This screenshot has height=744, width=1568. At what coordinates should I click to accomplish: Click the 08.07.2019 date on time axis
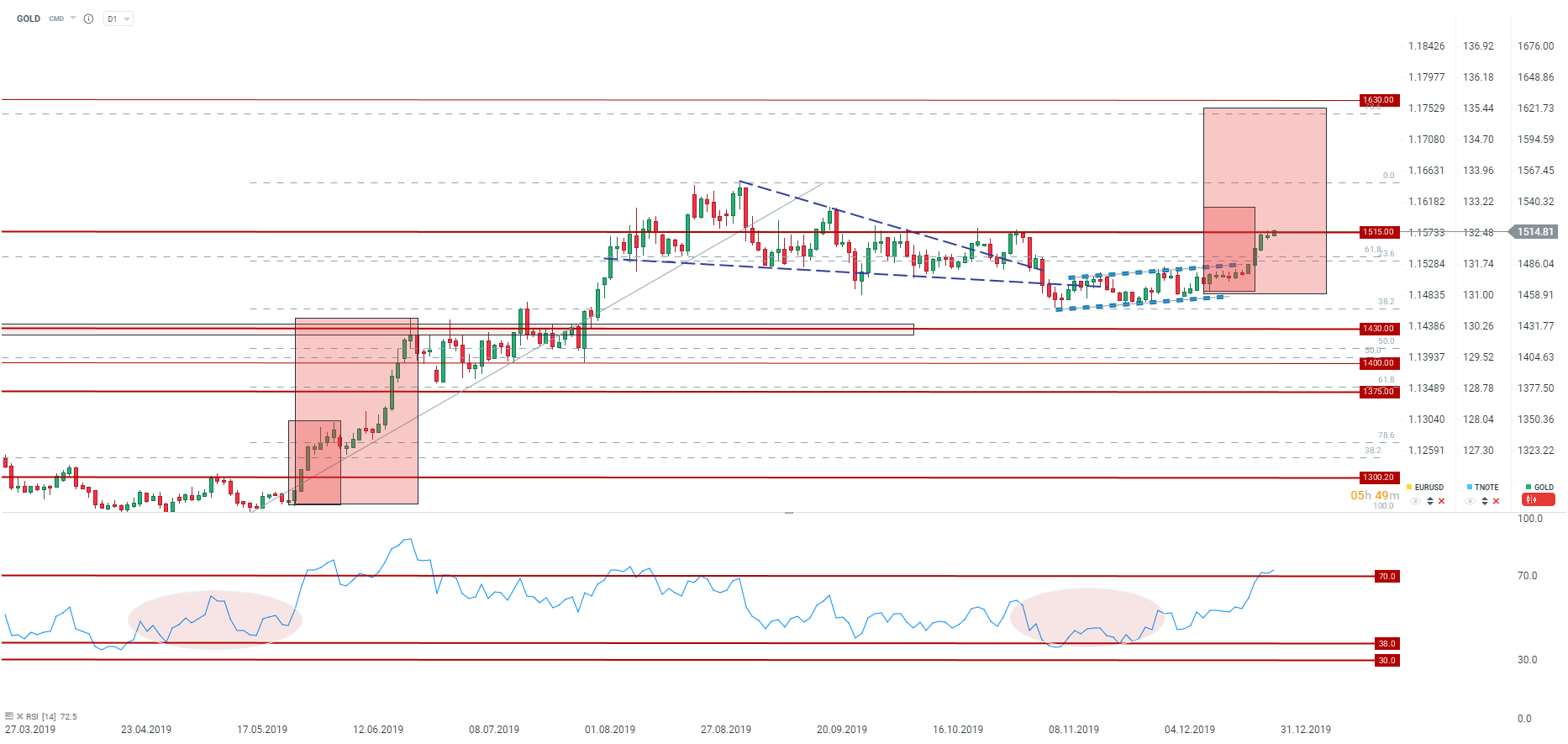[494, 730]
